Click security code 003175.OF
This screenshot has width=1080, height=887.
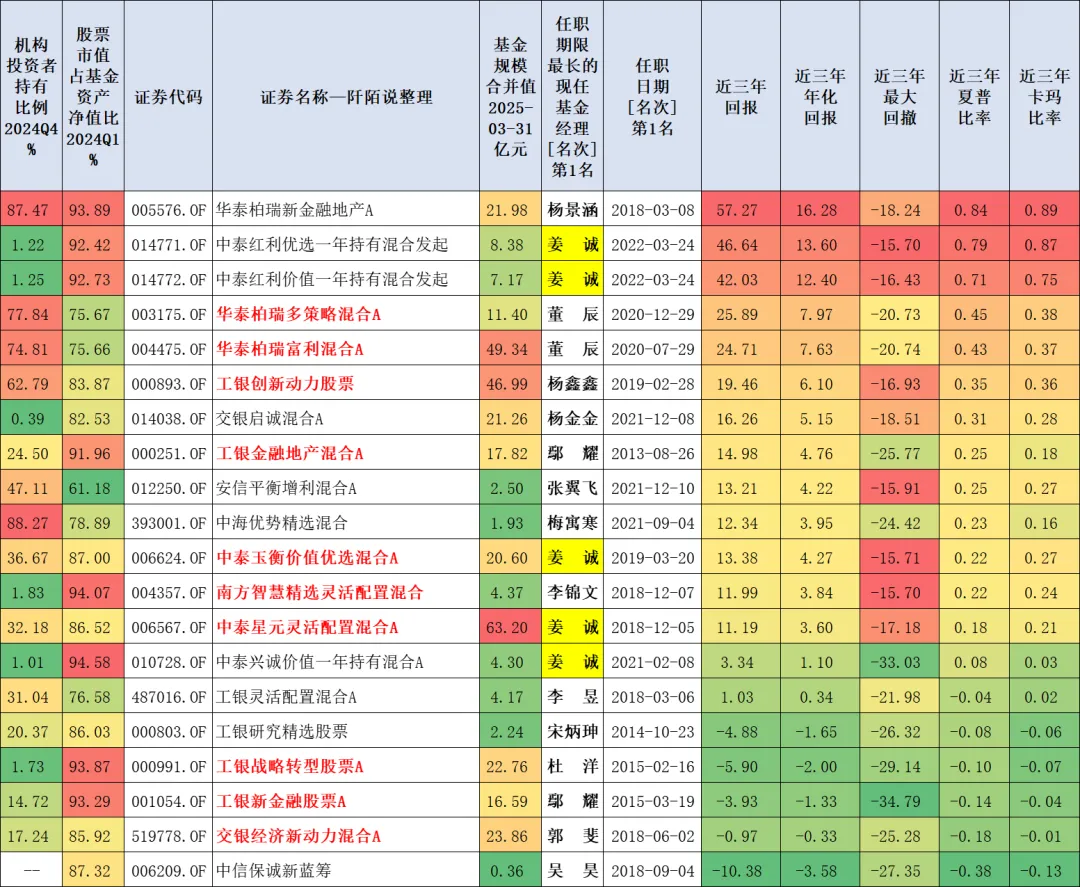(x=169, y=314)
